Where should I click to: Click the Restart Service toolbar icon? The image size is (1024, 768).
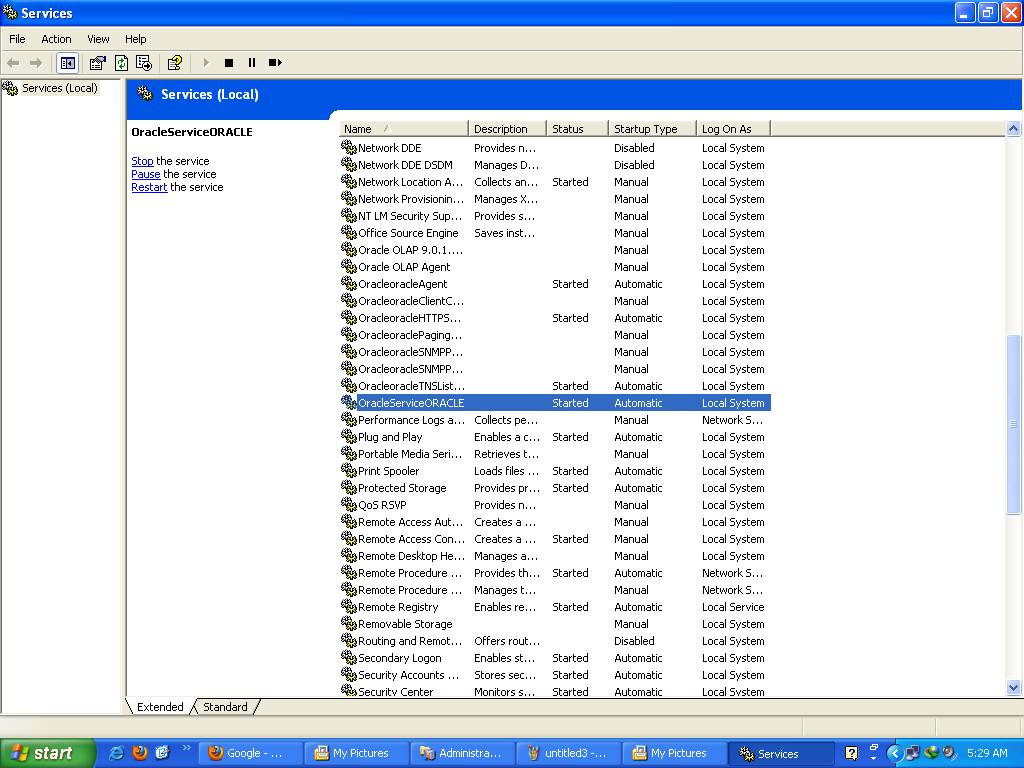pos(275,63)
